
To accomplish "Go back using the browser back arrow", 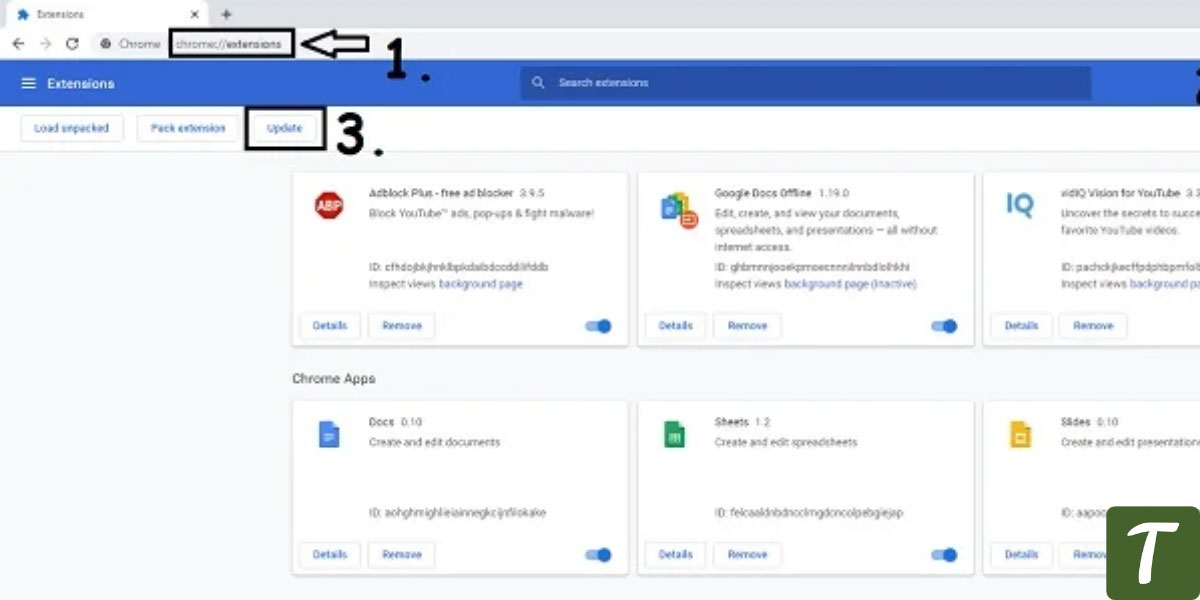I will [x=18, y=44].
